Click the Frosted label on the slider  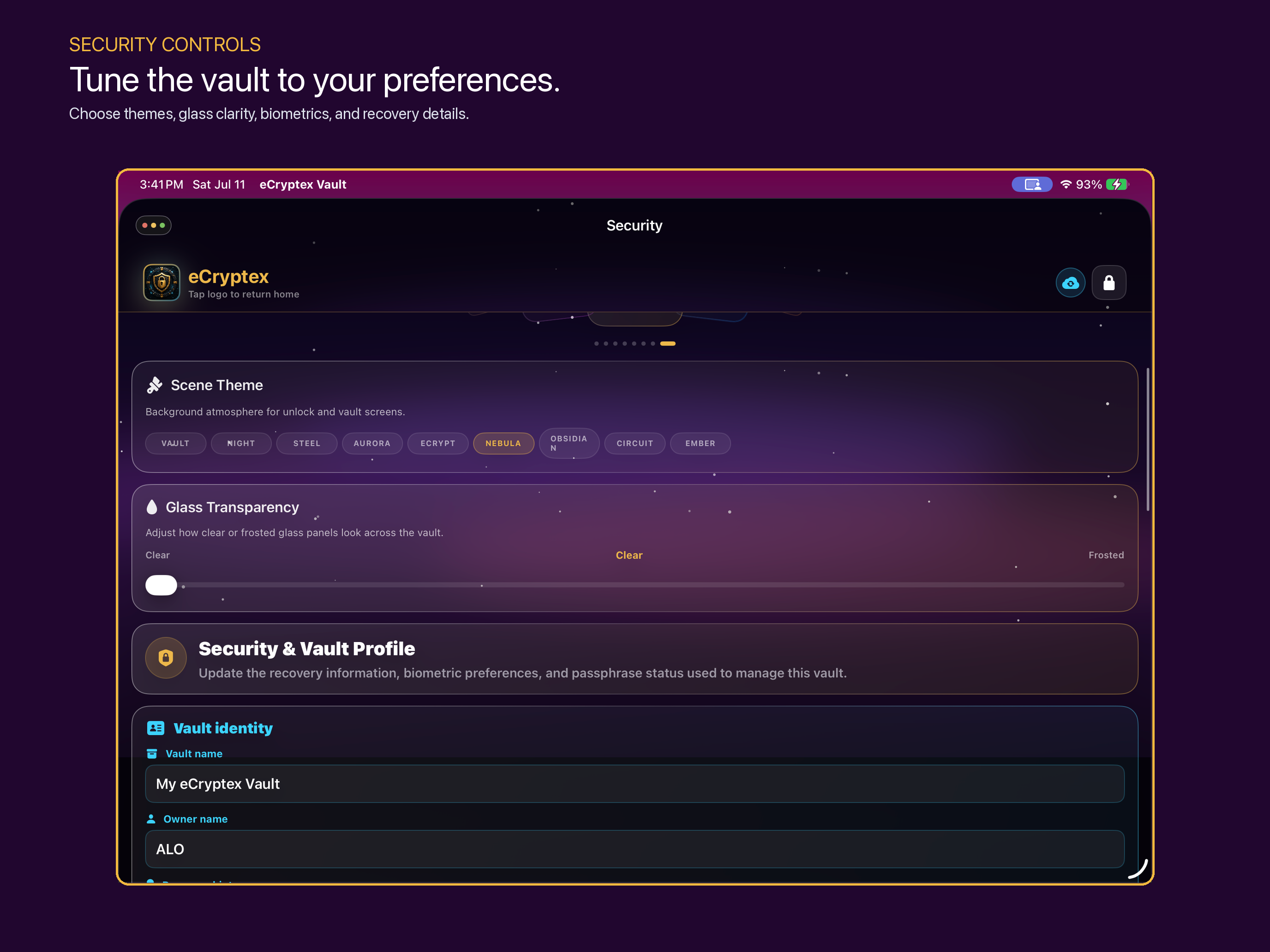(1106, 555)
